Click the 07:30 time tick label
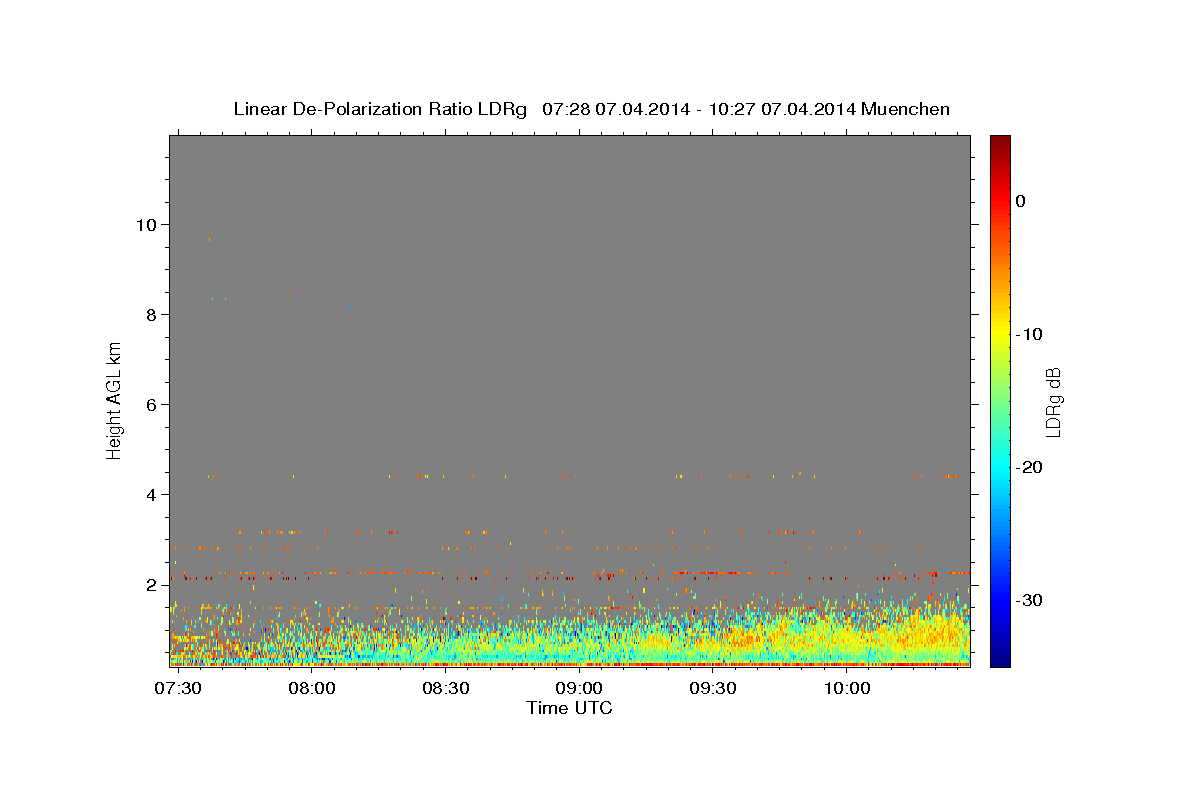Image resolution: width=1200 pixels, height=800 pixels. [x=179, y=688]
